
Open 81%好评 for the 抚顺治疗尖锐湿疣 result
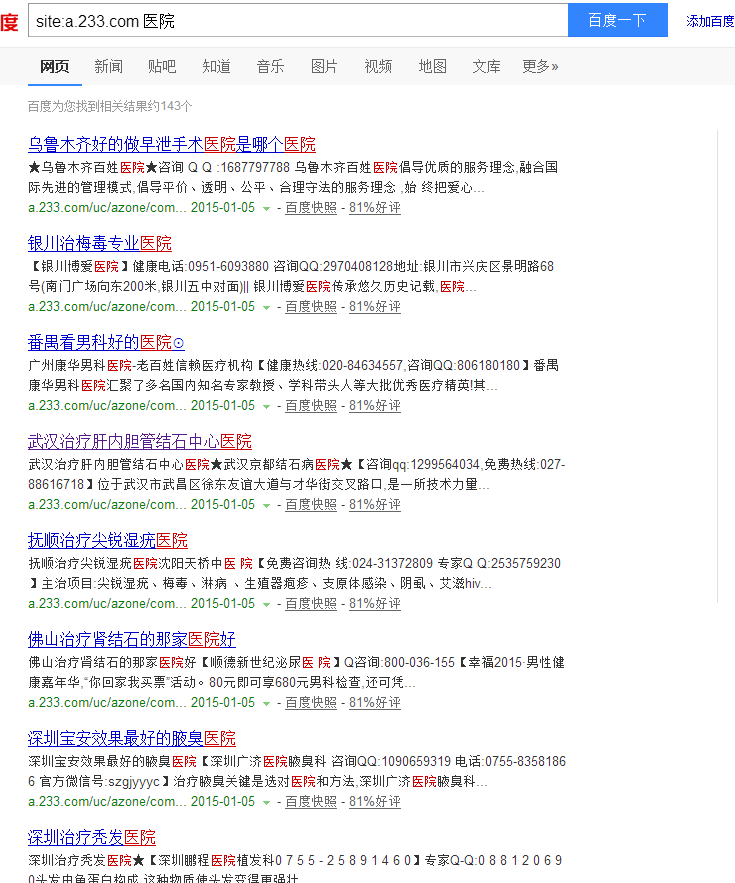pyautogui.click(x=375, y=604)
